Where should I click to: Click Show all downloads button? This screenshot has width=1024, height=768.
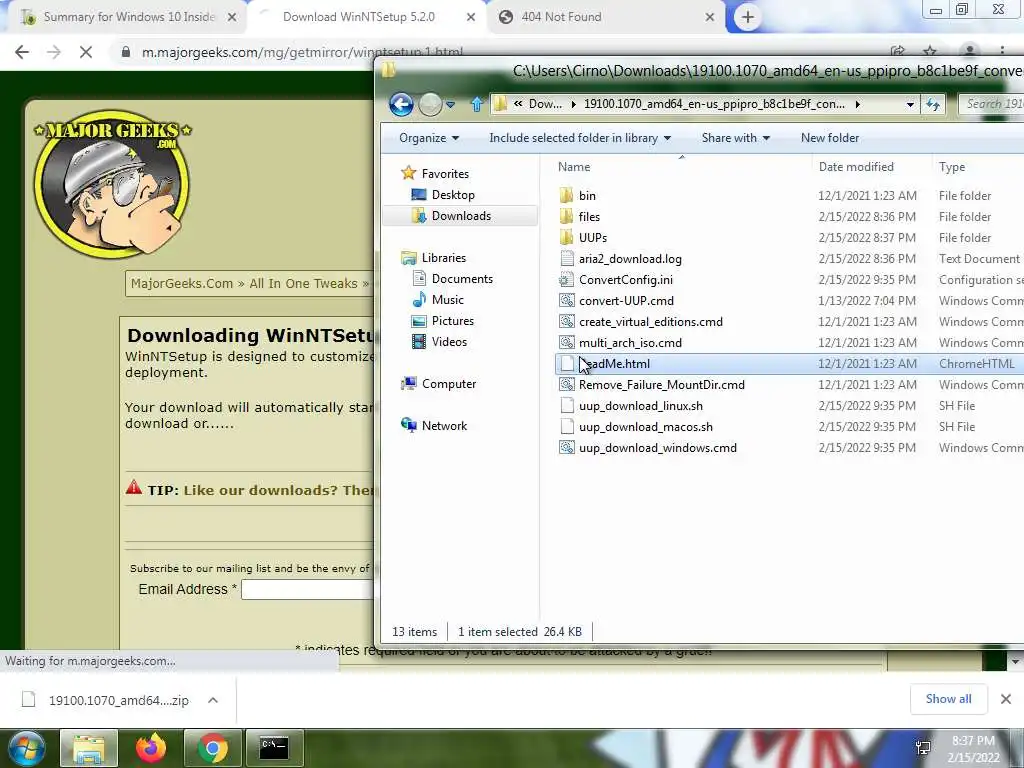pyautogui.click(x=948, y=699)
